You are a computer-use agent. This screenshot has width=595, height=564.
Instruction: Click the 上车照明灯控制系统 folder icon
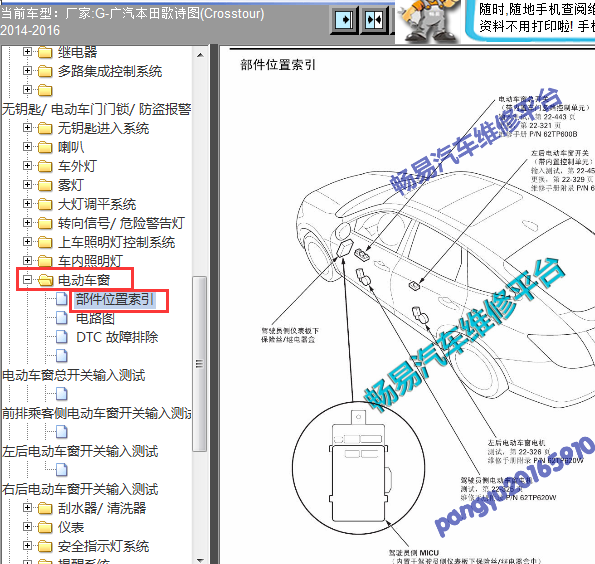(x=45, y=242)
